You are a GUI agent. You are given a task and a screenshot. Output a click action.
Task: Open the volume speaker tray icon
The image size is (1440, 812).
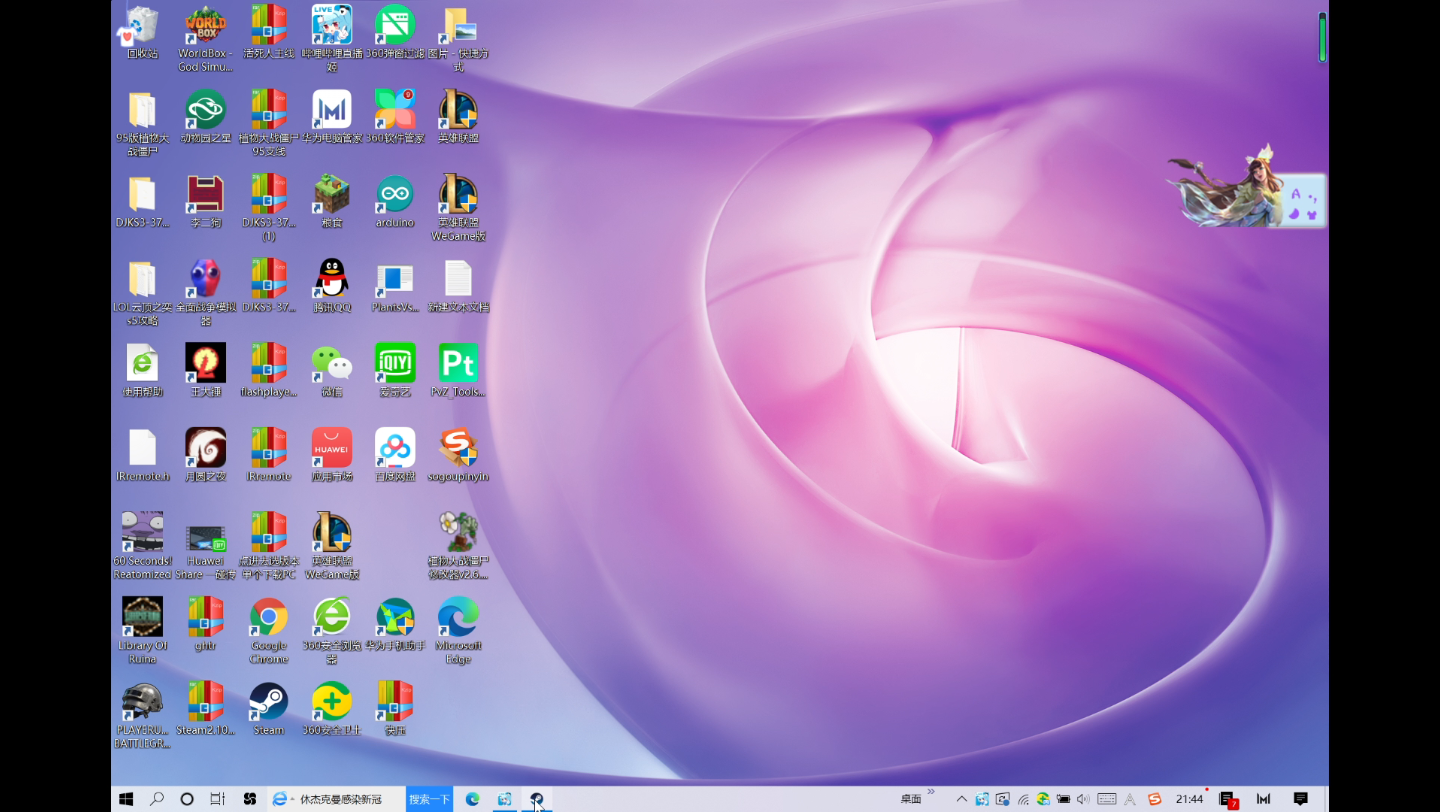[1083, 799]
